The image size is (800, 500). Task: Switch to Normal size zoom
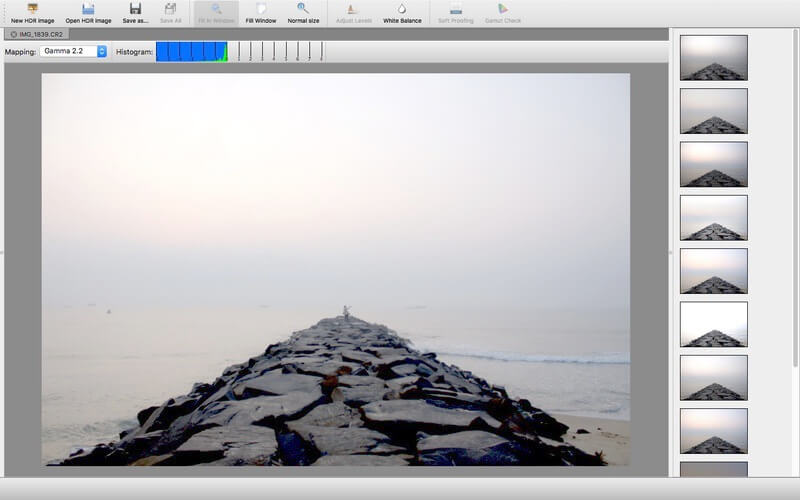click(x=303, y=9)
